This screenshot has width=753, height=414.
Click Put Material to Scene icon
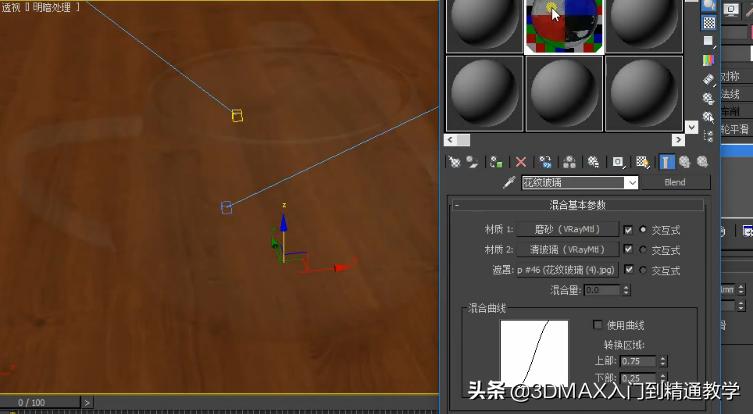point(473,162)
